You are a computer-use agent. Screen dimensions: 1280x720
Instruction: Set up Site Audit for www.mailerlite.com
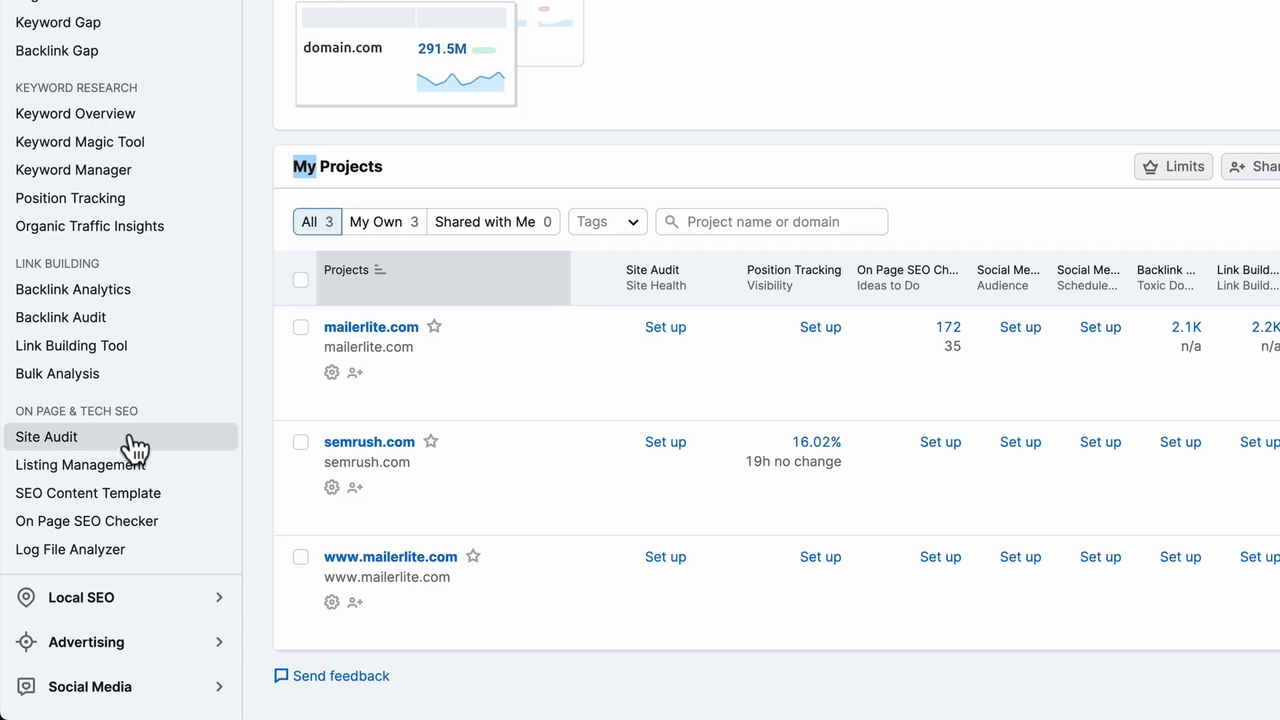[x=665, y=557]
